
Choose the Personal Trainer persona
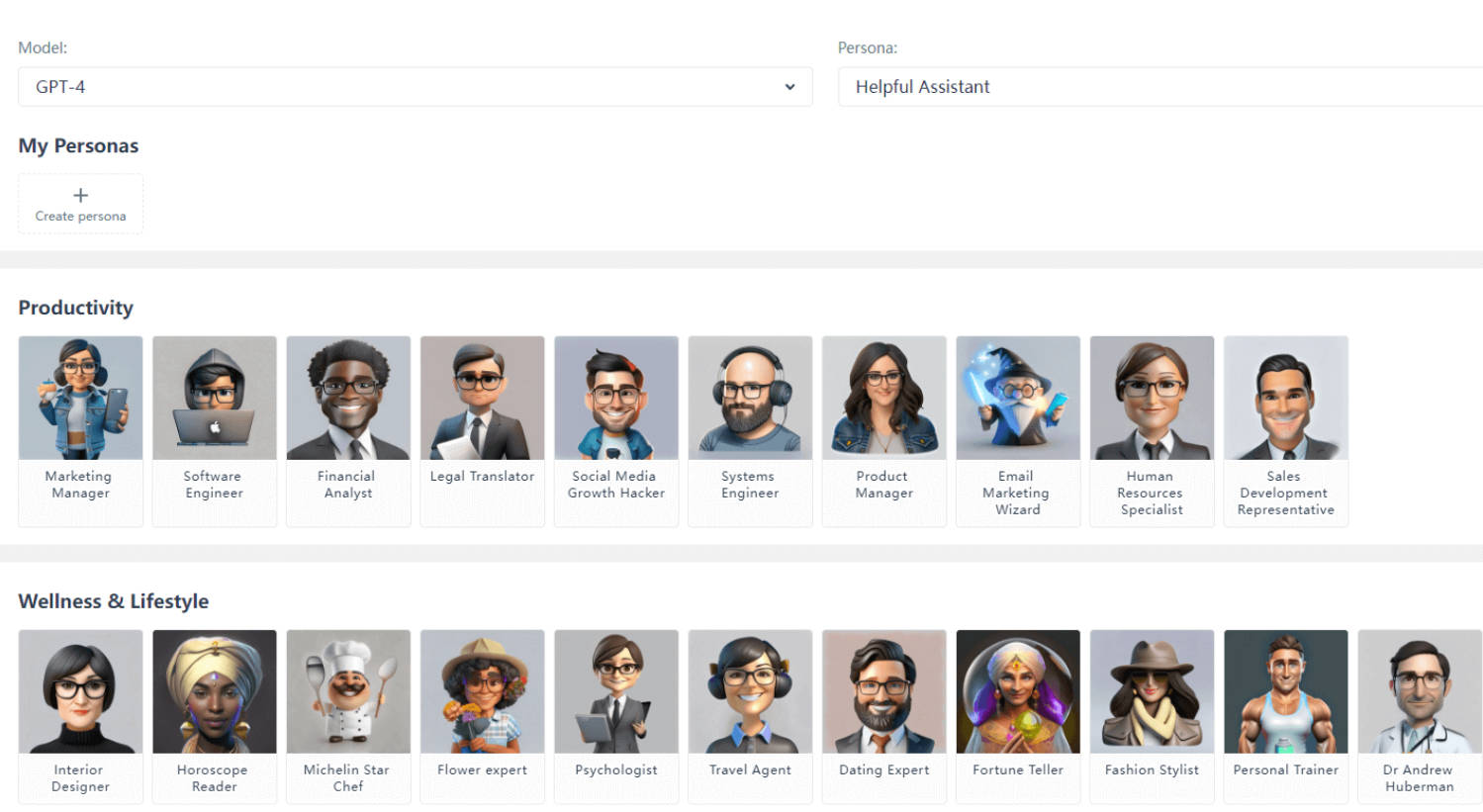(1285, 692)
